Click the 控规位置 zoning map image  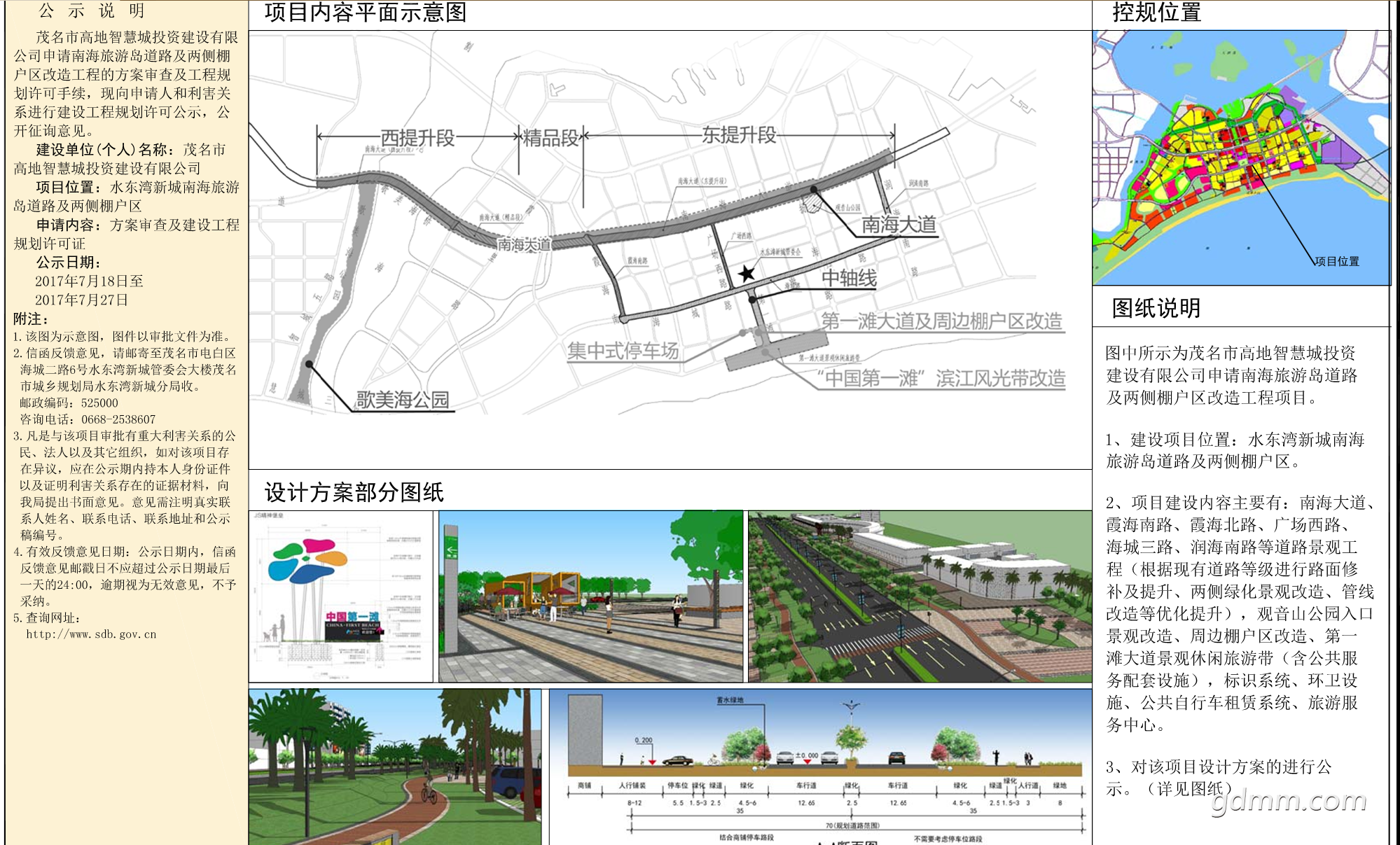(1240, 158)
